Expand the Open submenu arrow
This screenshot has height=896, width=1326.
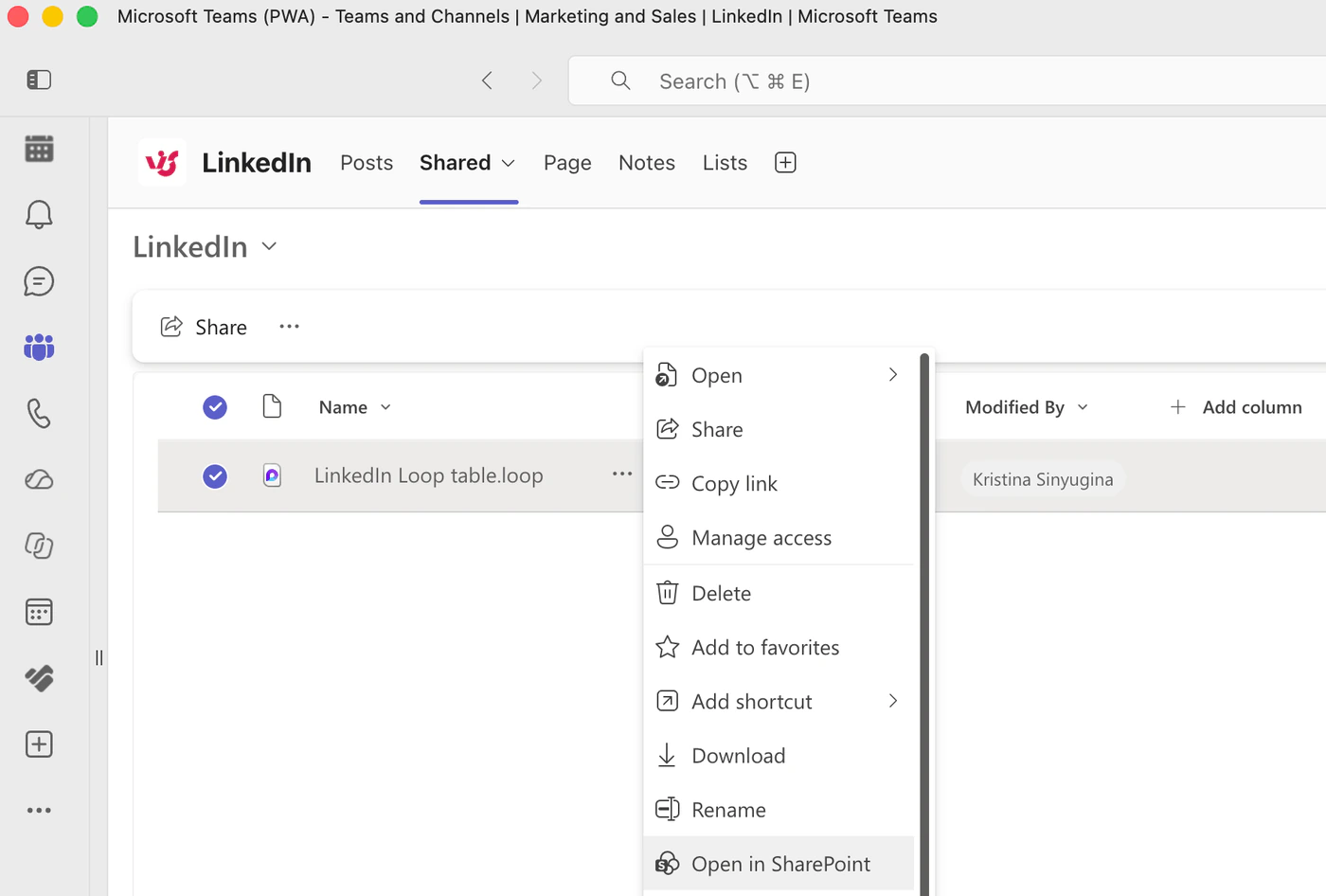pyautogui.click(x=892, y=375)
